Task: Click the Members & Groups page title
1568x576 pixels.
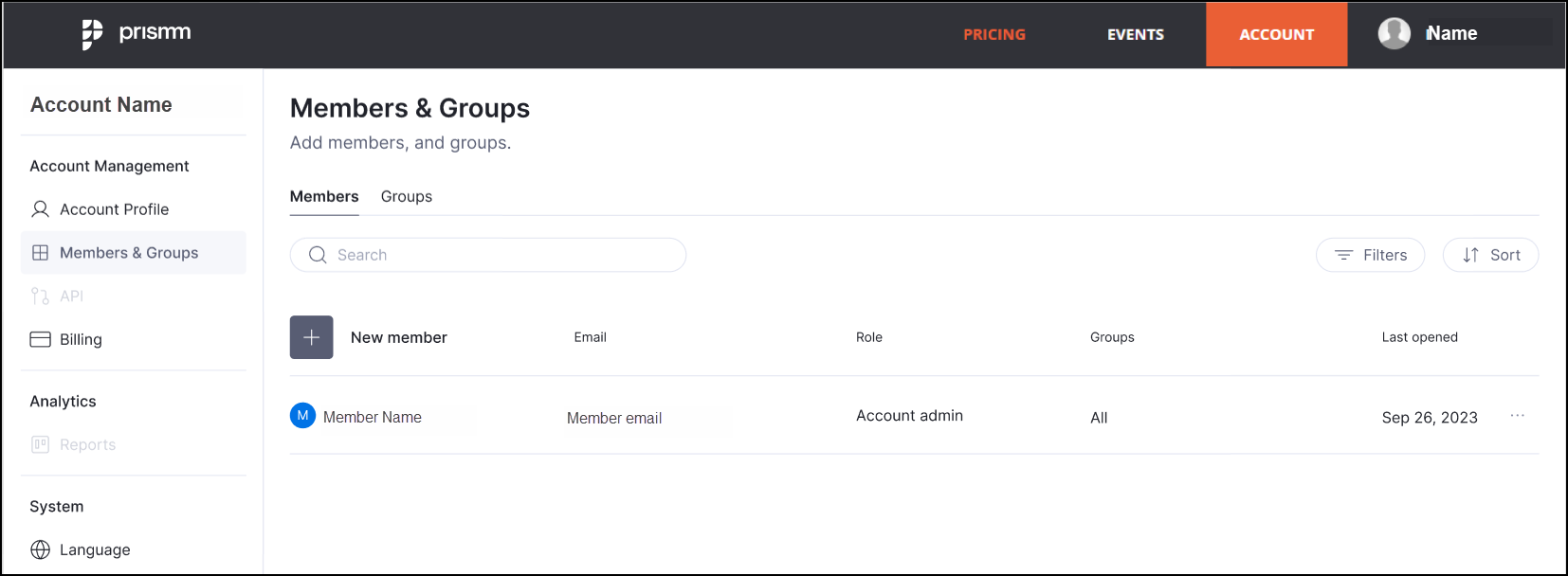Action: pos(410,108)
